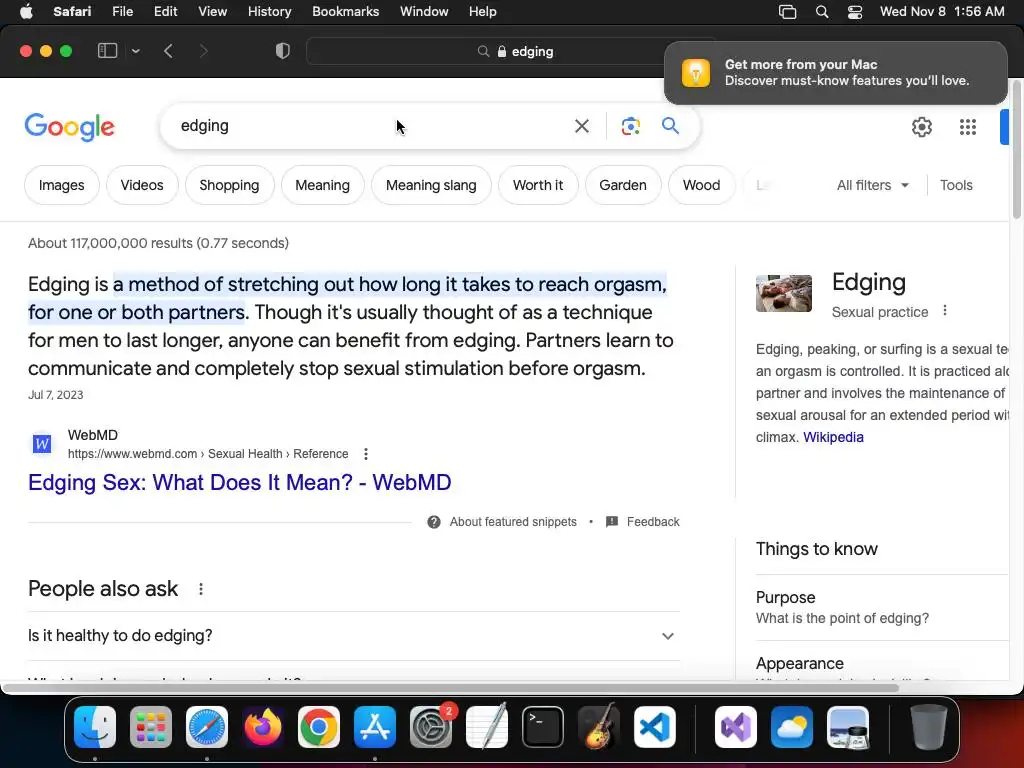Open the Purpose item in Things to know
1024x768 pixels.
(x=882, y=607)
